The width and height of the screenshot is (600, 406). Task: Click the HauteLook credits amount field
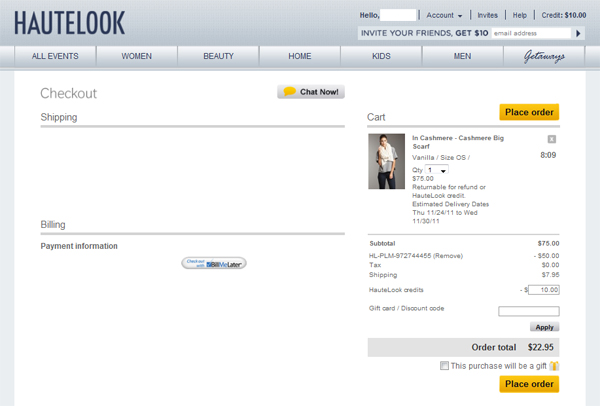tap(544, 290)
